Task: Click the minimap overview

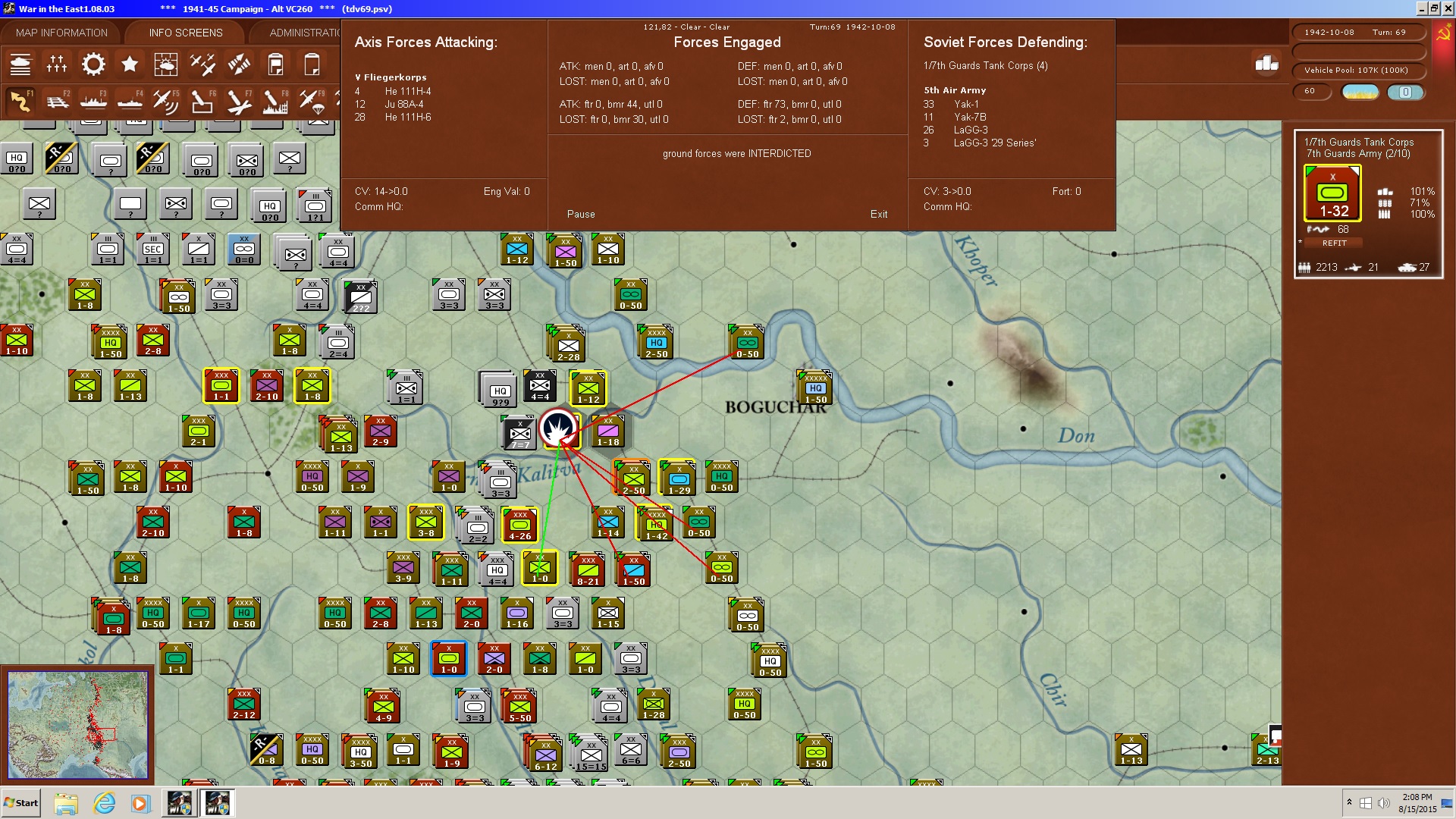Action: 77,724
